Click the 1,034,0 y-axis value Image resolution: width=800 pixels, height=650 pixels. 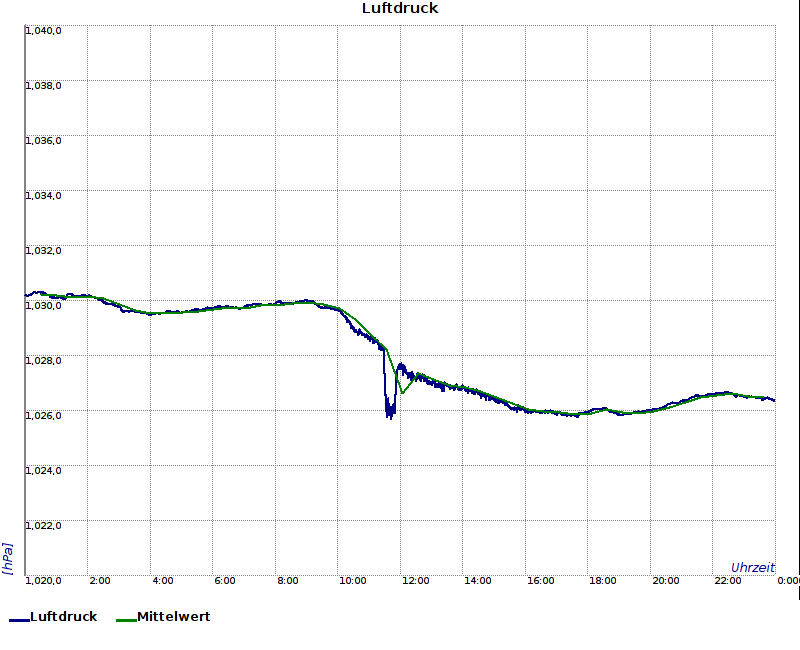coord(43,196)
